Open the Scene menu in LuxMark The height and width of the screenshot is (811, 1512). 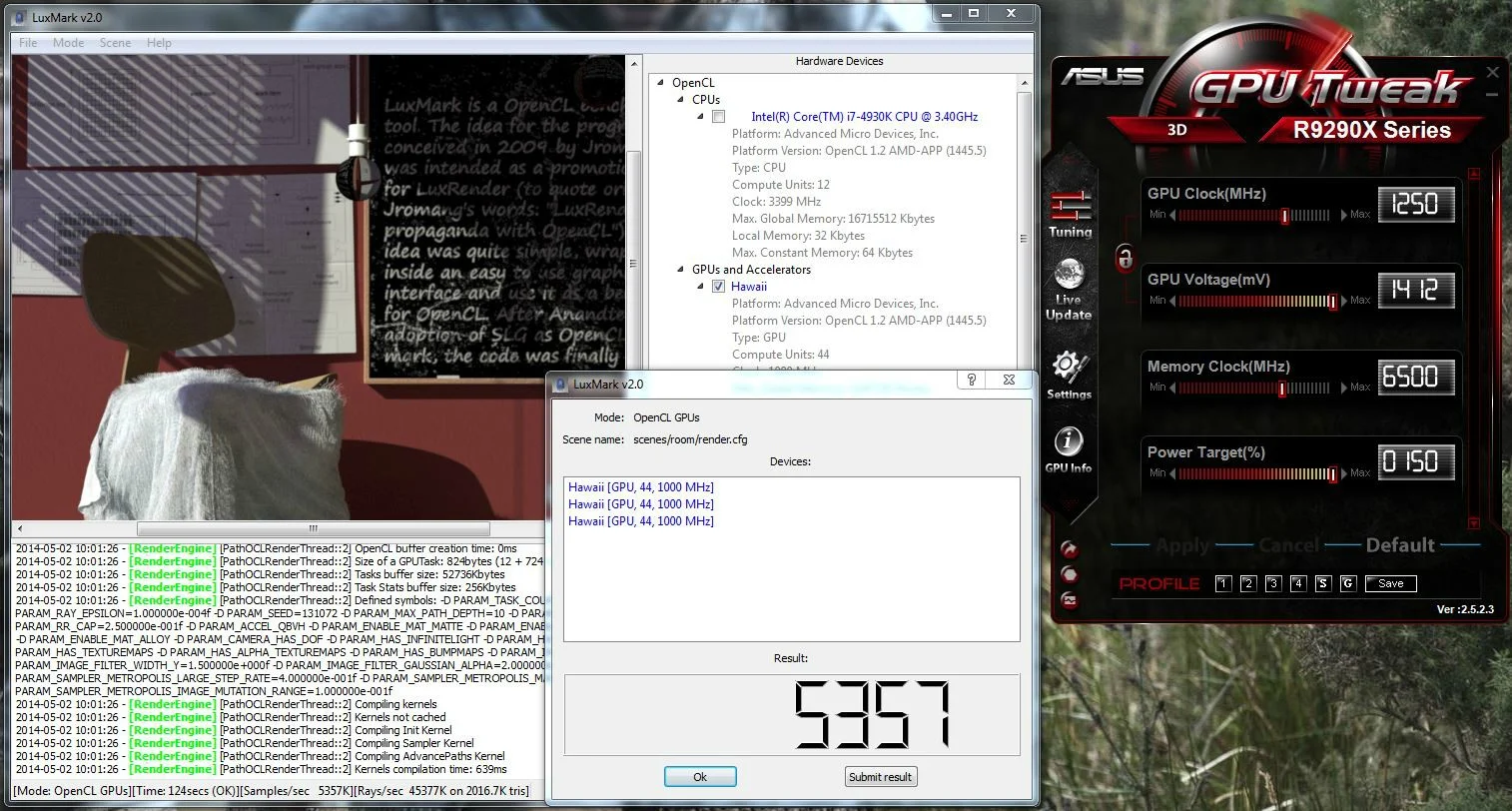tap(115, 43)
